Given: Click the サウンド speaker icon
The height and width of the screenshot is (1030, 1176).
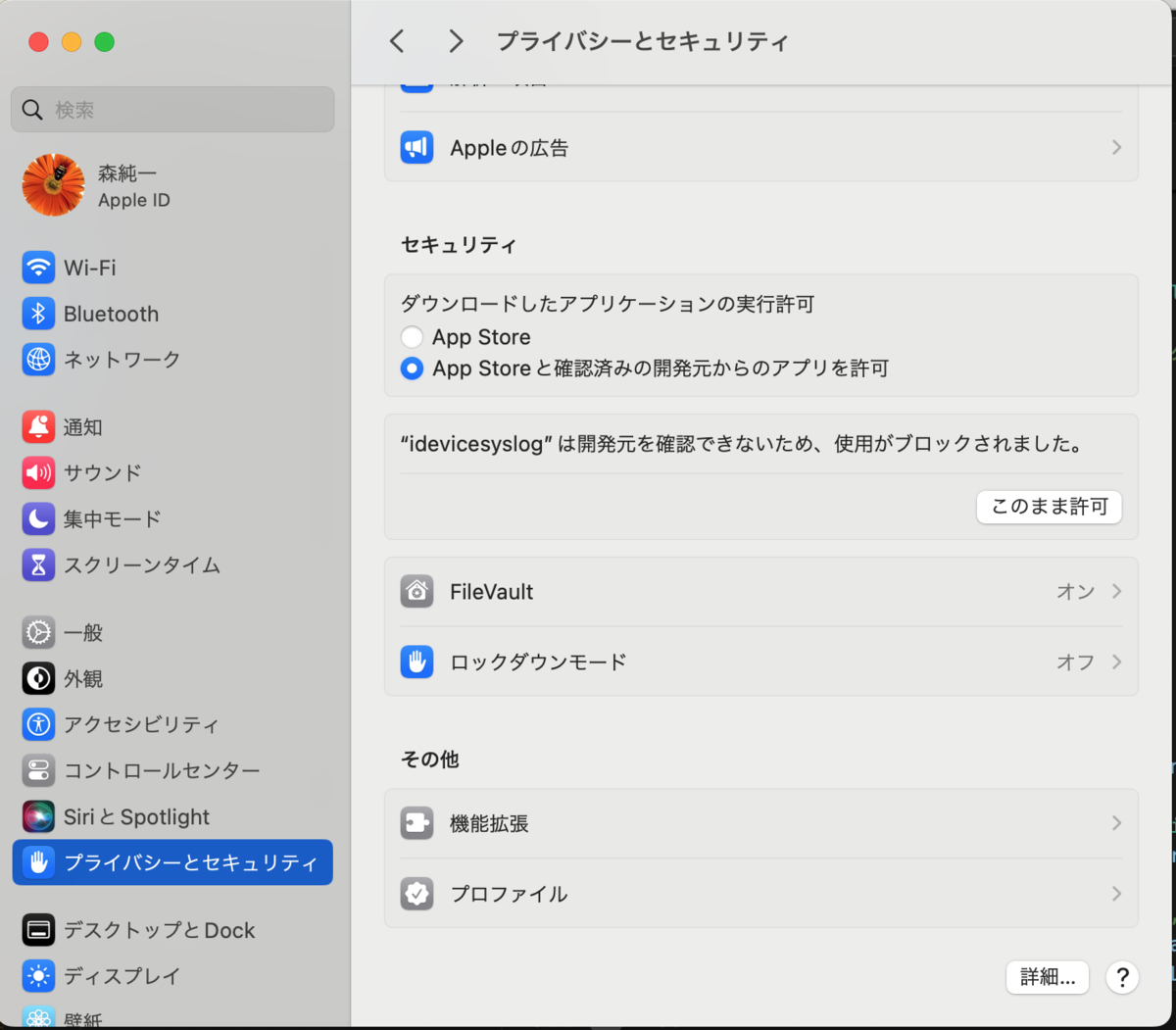Looking at the screenshot, I should 38,473.
